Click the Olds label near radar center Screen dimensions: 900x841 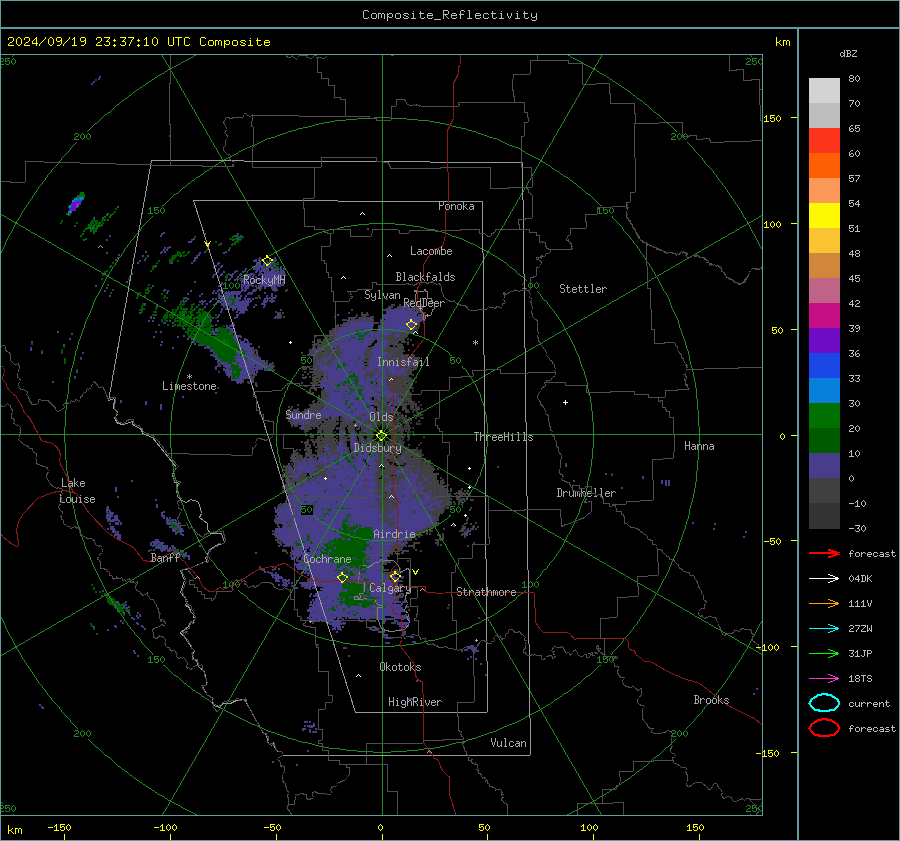[381, 417]
